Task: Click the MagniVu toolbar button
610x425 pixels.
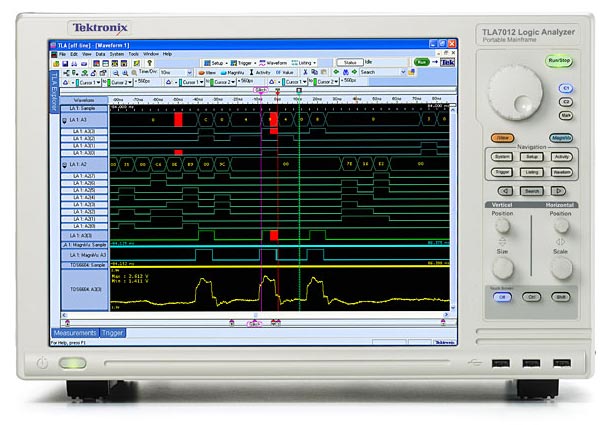Action: [233, 73]
